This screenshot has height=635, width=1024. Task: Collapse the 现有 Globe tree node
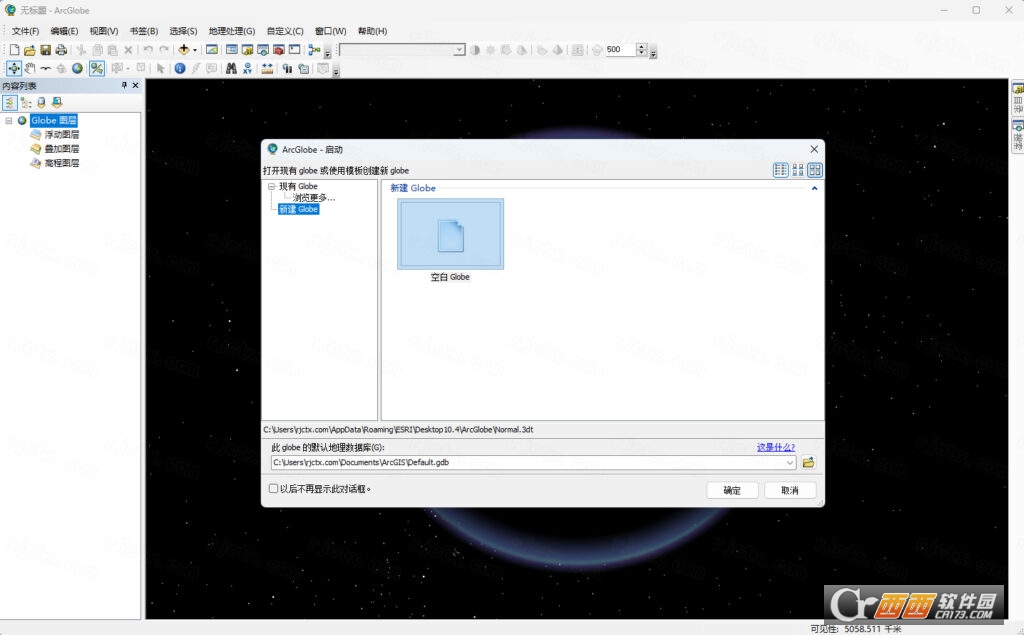[x=272, y=186]
